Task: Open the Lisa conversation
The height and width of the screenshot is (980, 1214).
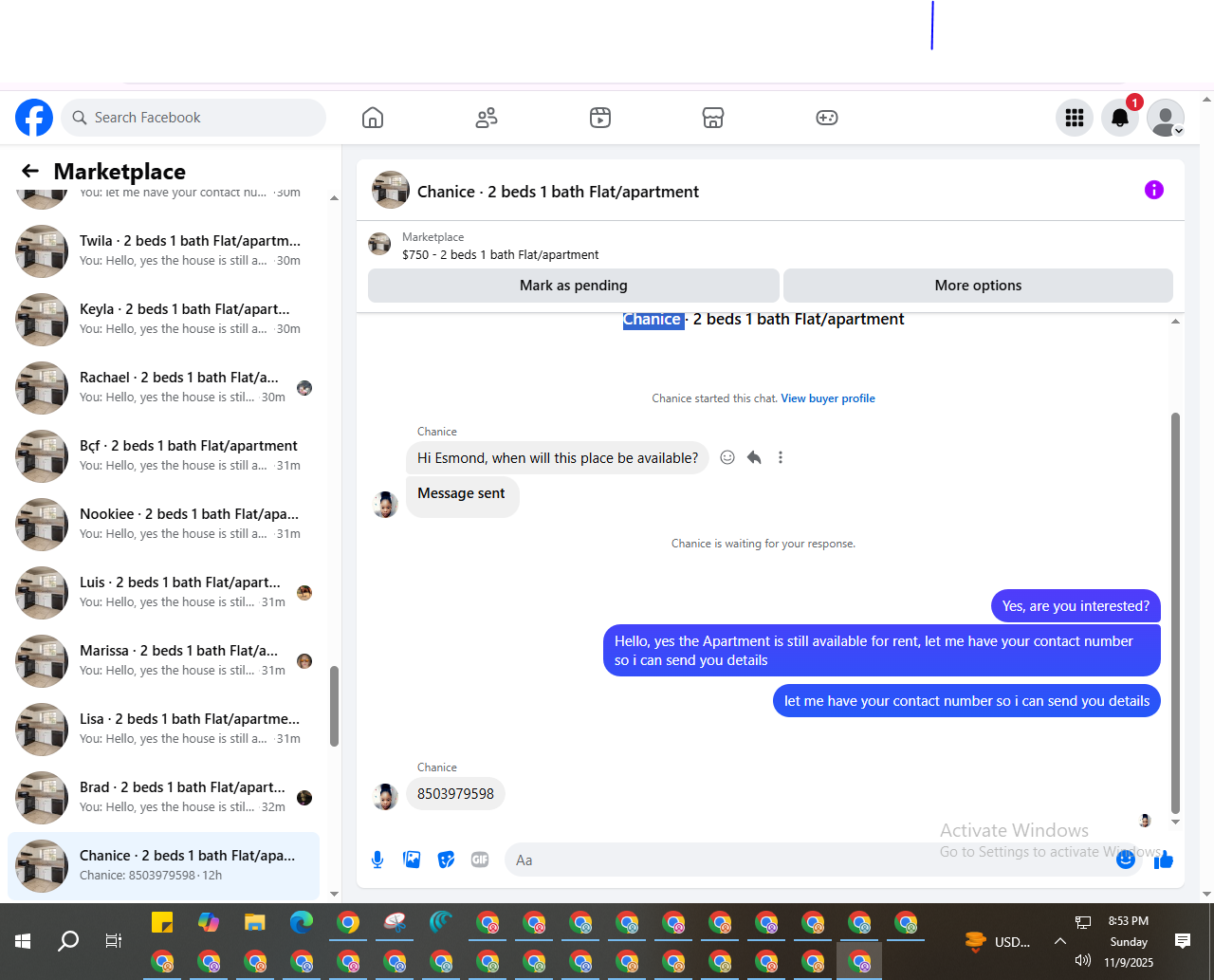Action: coord(164,729)
